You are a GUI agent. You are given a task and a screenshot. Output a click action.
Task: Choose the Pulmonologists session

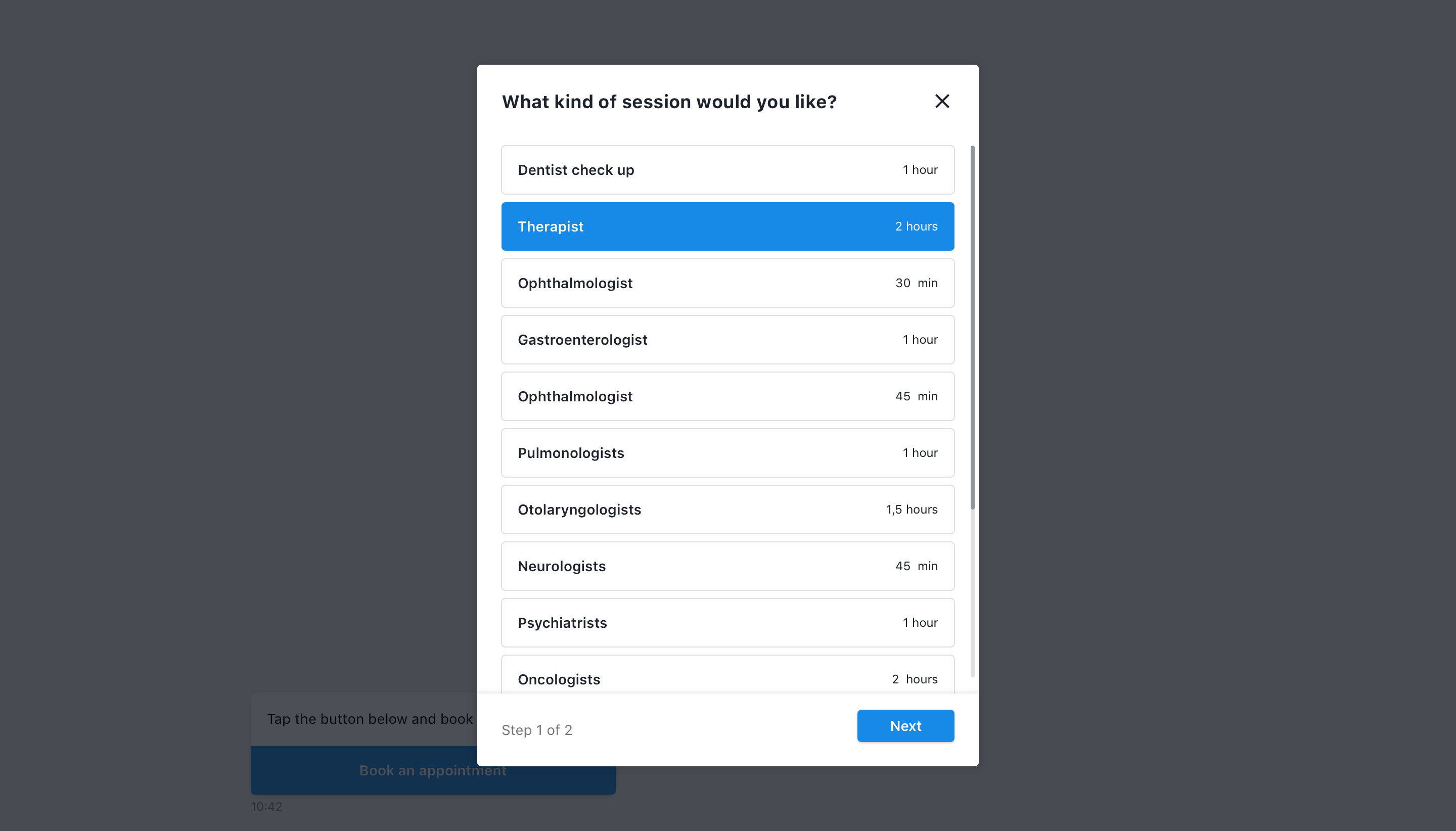[x=727, y=452]
